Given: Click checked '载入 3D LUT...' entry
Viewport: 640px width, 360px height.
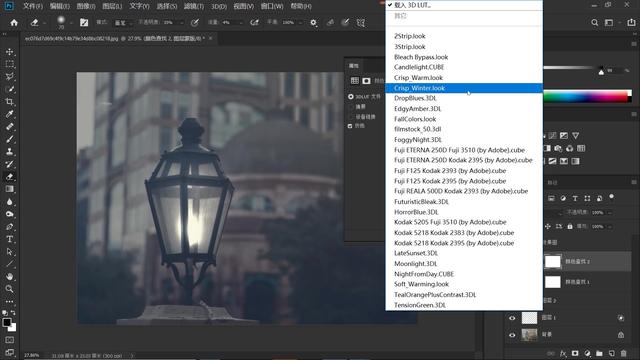Looking at the screenshot, I should pyautogui.click(x=464, y=5).
